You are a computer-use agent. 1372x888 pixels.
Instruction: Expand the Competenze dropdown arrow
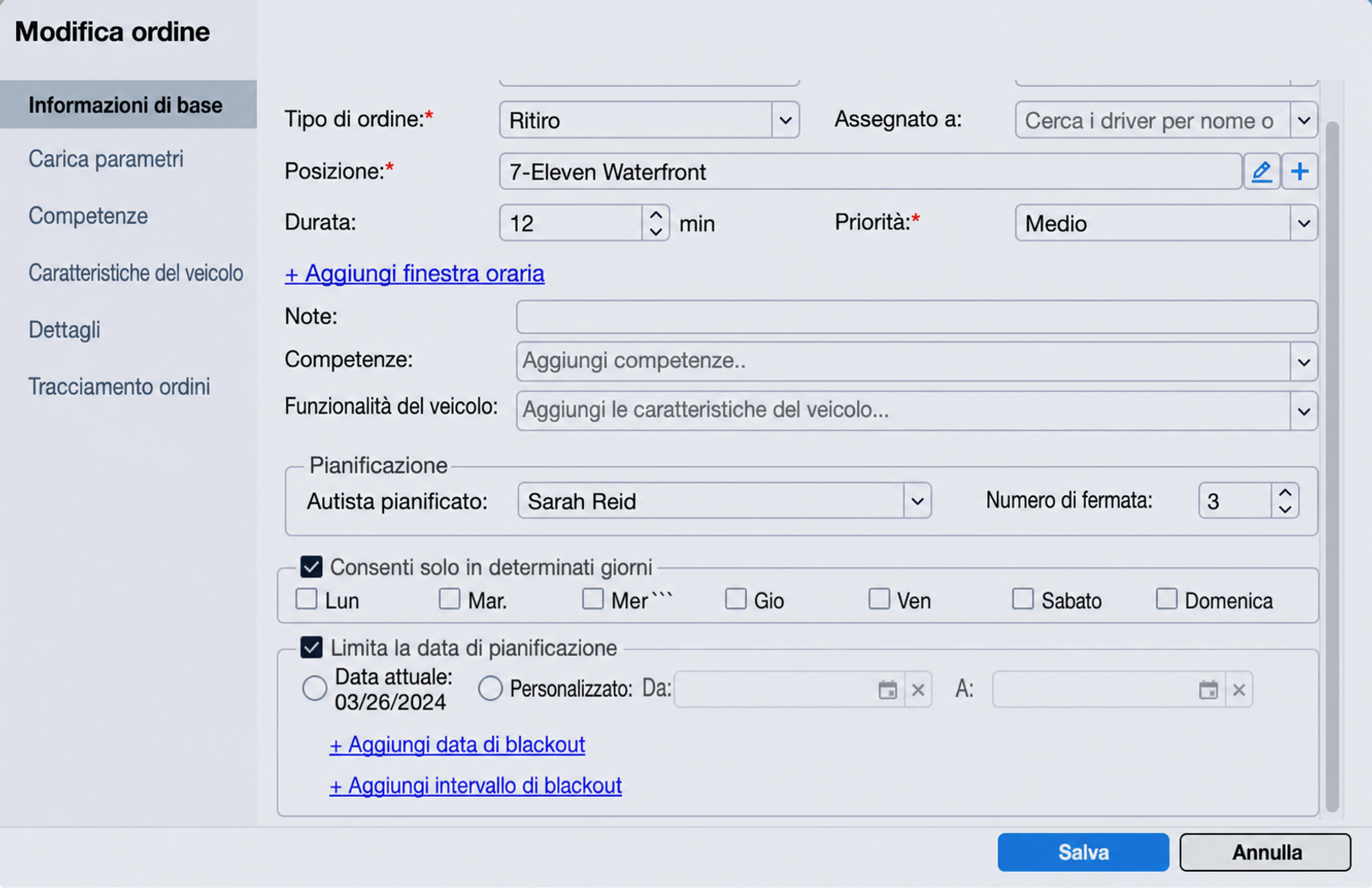coord(1303,362)
